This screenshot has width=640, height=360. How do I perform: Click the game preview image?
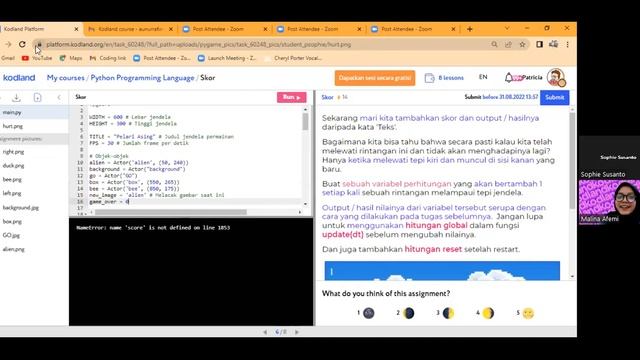[x=442, y=271]
